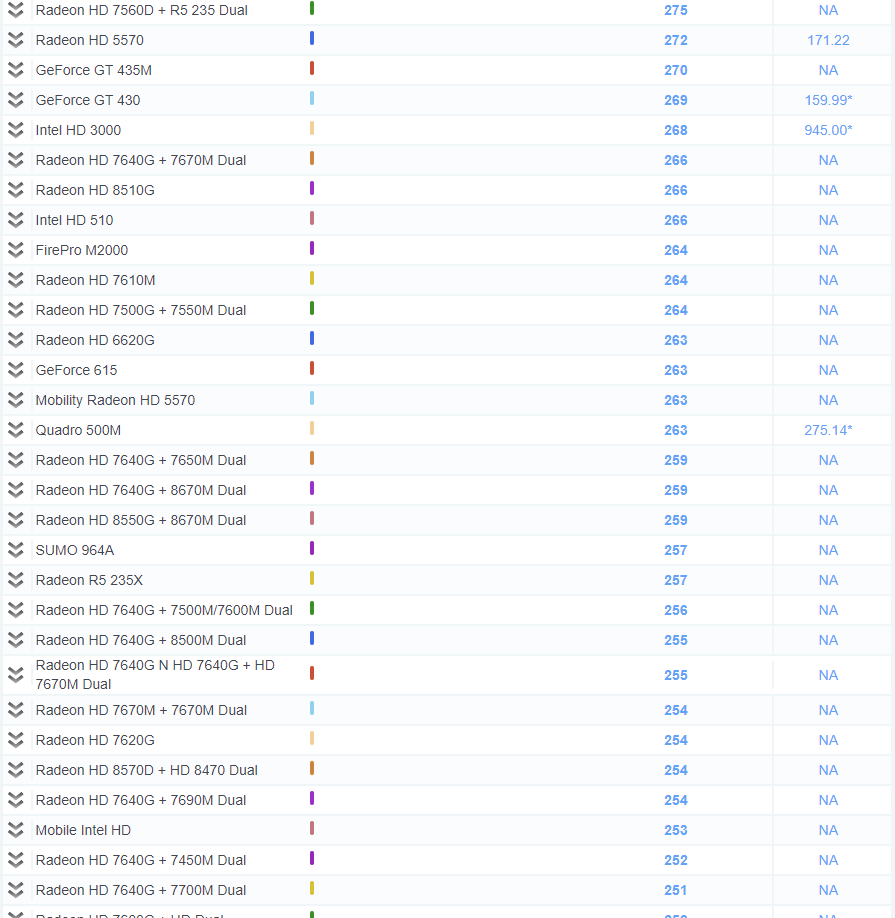The height and width of the screenshot is (918, 895).
Task: Expand the Radeon HD 8510G row chevron
Action: coord(16,190)
